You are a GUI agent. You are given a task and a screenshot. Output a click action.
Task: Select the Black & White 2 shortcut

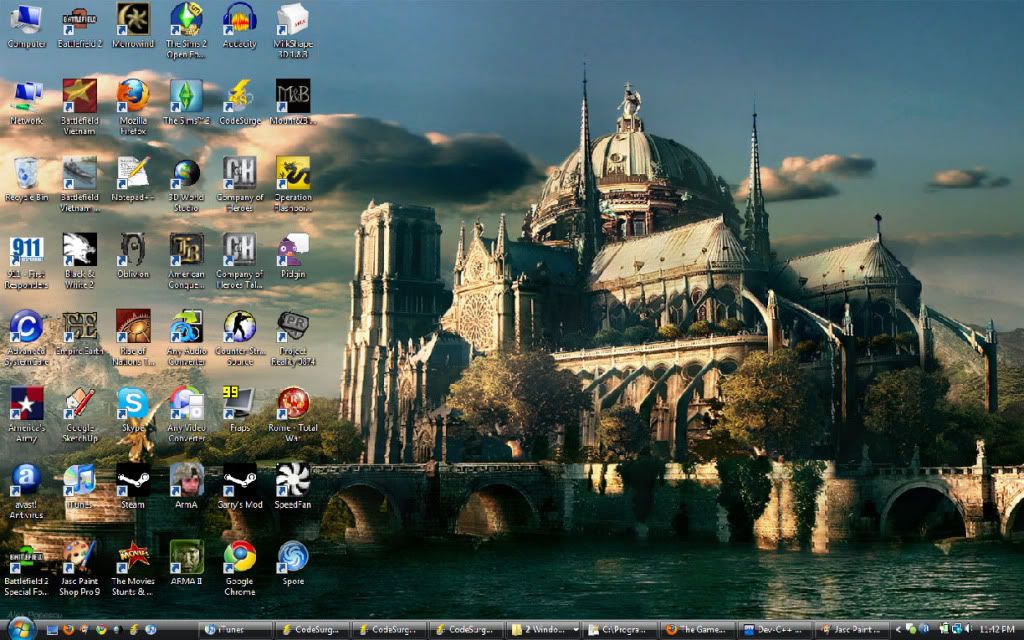pyautogui.click(x=80, y=261)
